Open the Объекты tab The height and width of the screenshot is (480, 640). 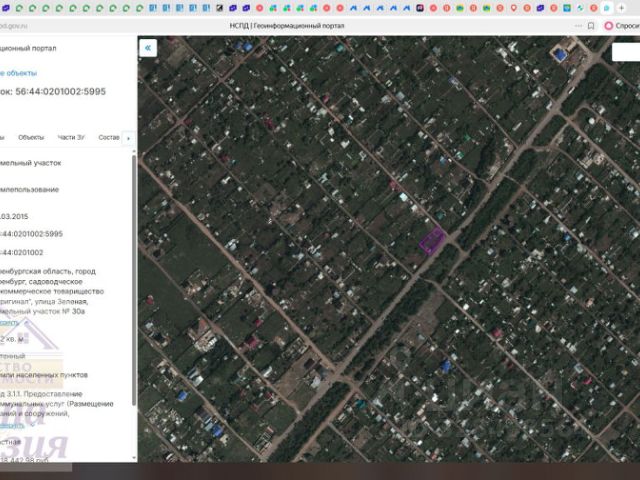tap(31, 137)
